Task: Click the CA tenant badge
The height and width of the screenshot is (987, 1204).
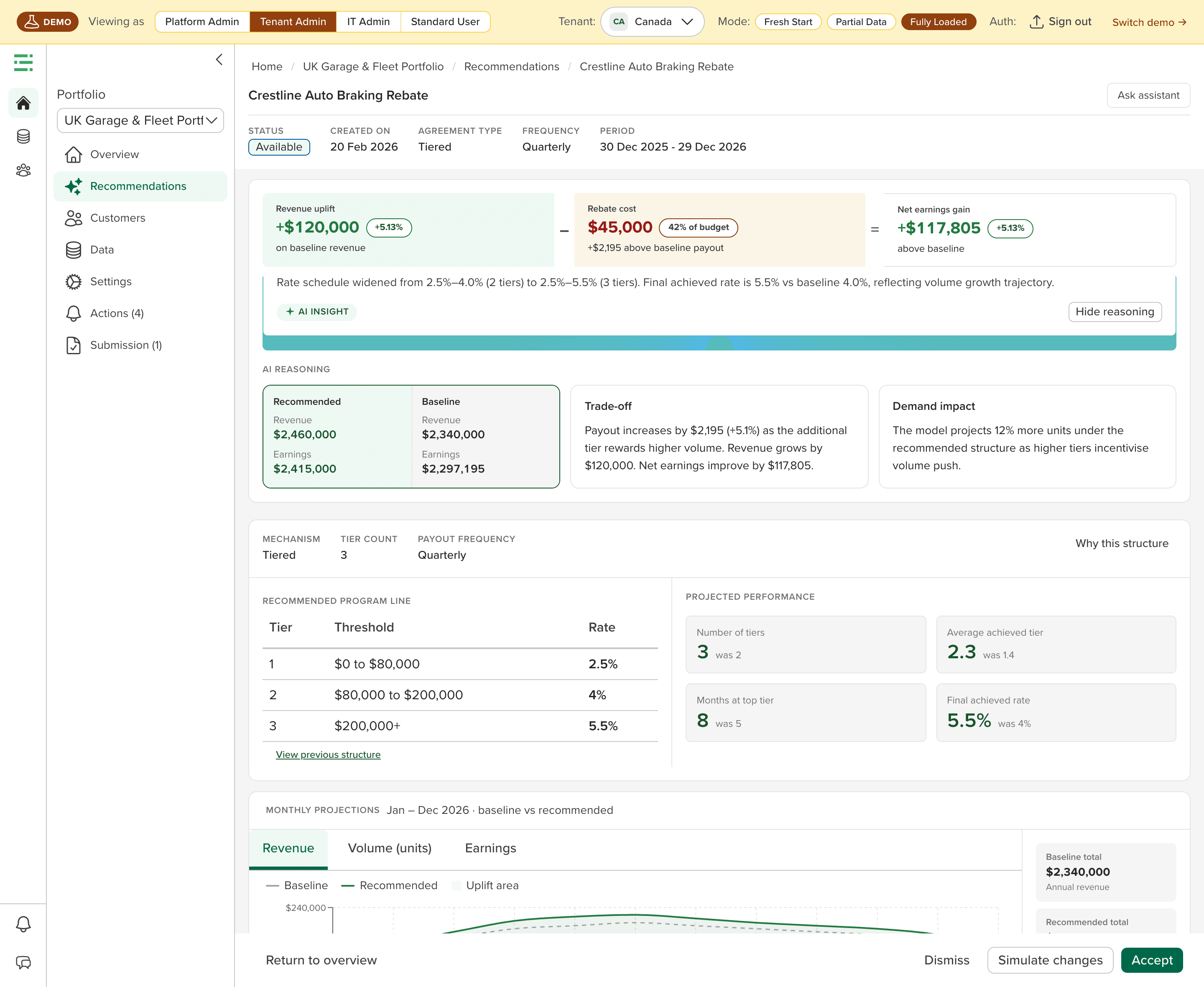Action: click(x=619, y=22)
